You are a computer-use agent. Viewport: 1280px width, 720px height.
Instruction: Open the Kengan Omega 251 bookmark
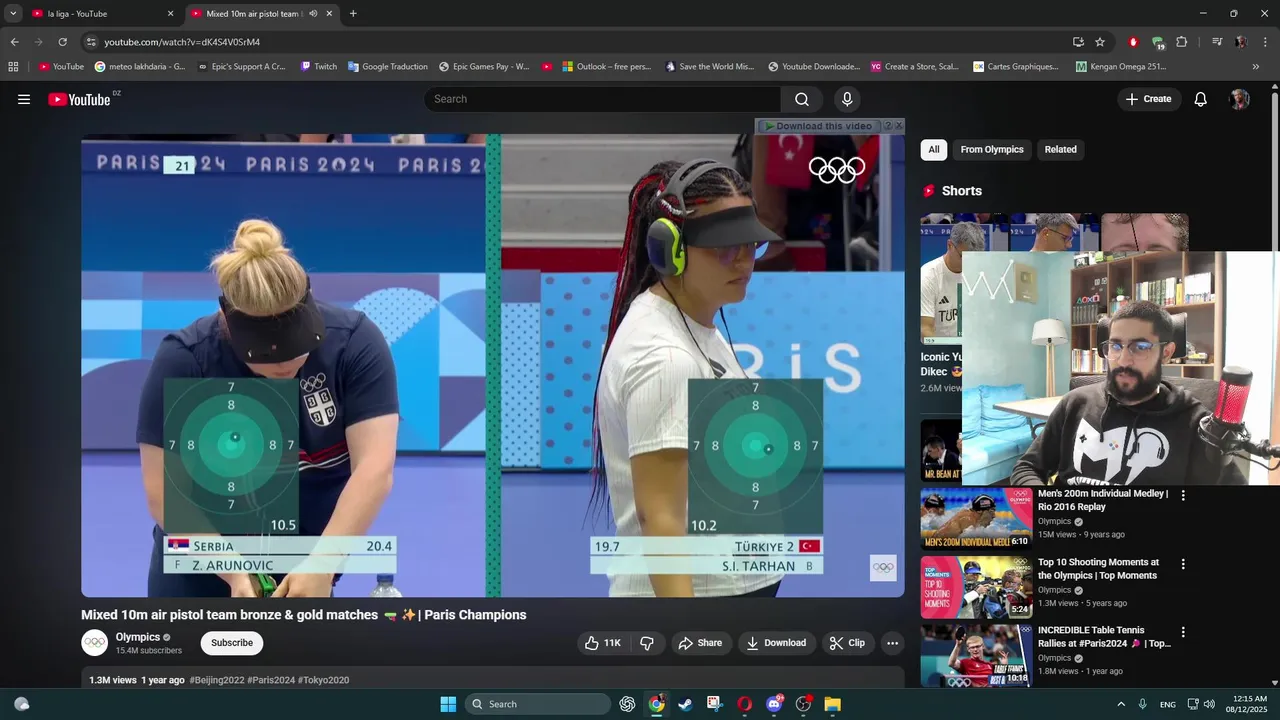coord(1121,67)
